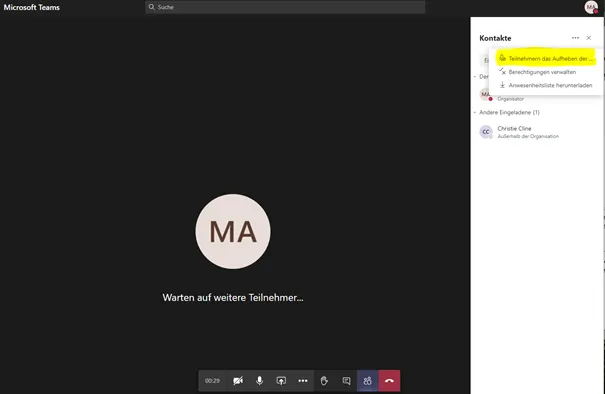Hang up the call
The image size is (605, 394).
pos(389,381)
